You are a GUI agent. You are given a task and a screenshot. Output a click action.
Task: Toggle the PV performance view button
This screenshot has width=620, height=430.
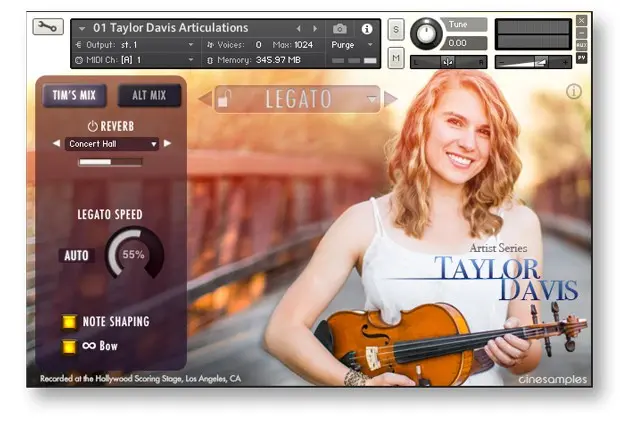[x=581, y=58]
